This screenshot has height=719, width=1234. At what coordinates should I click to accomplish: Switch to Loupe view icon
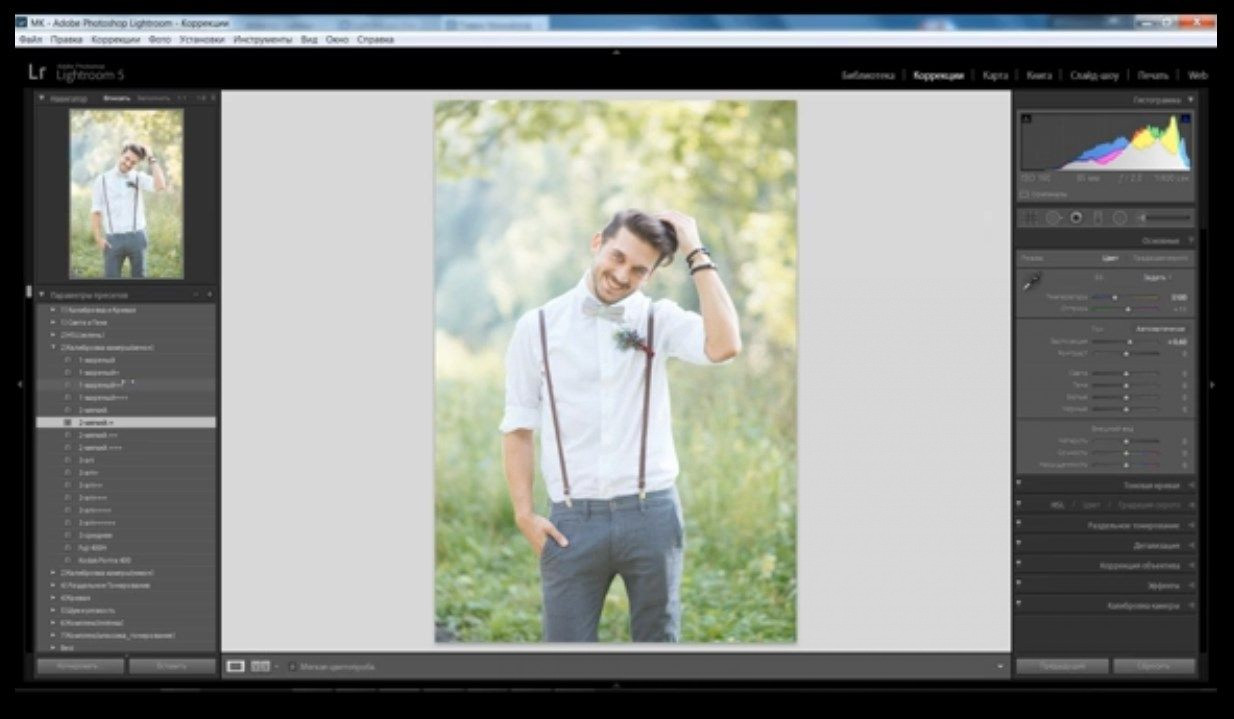pyautogui.click(x=236, y=666)
